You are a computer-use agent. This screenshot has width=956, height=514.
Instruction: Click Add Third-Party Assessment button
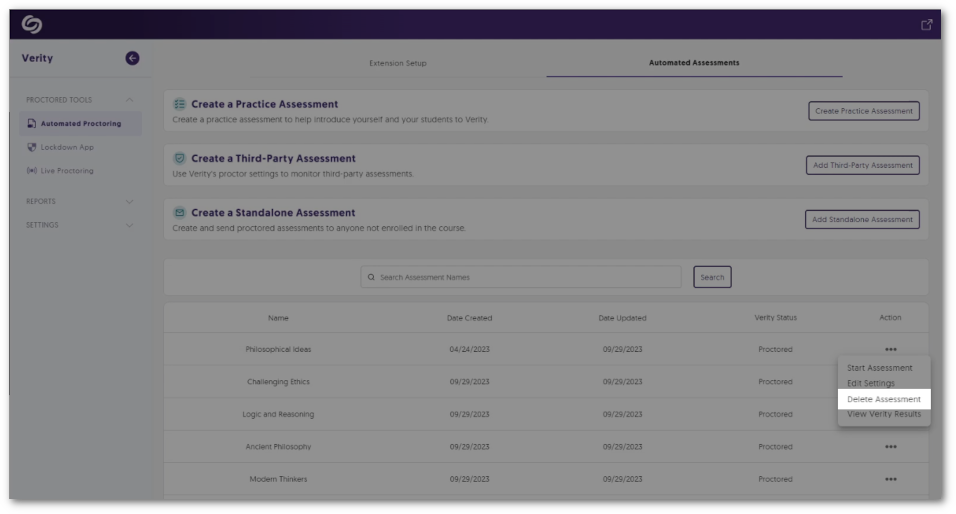863,165
